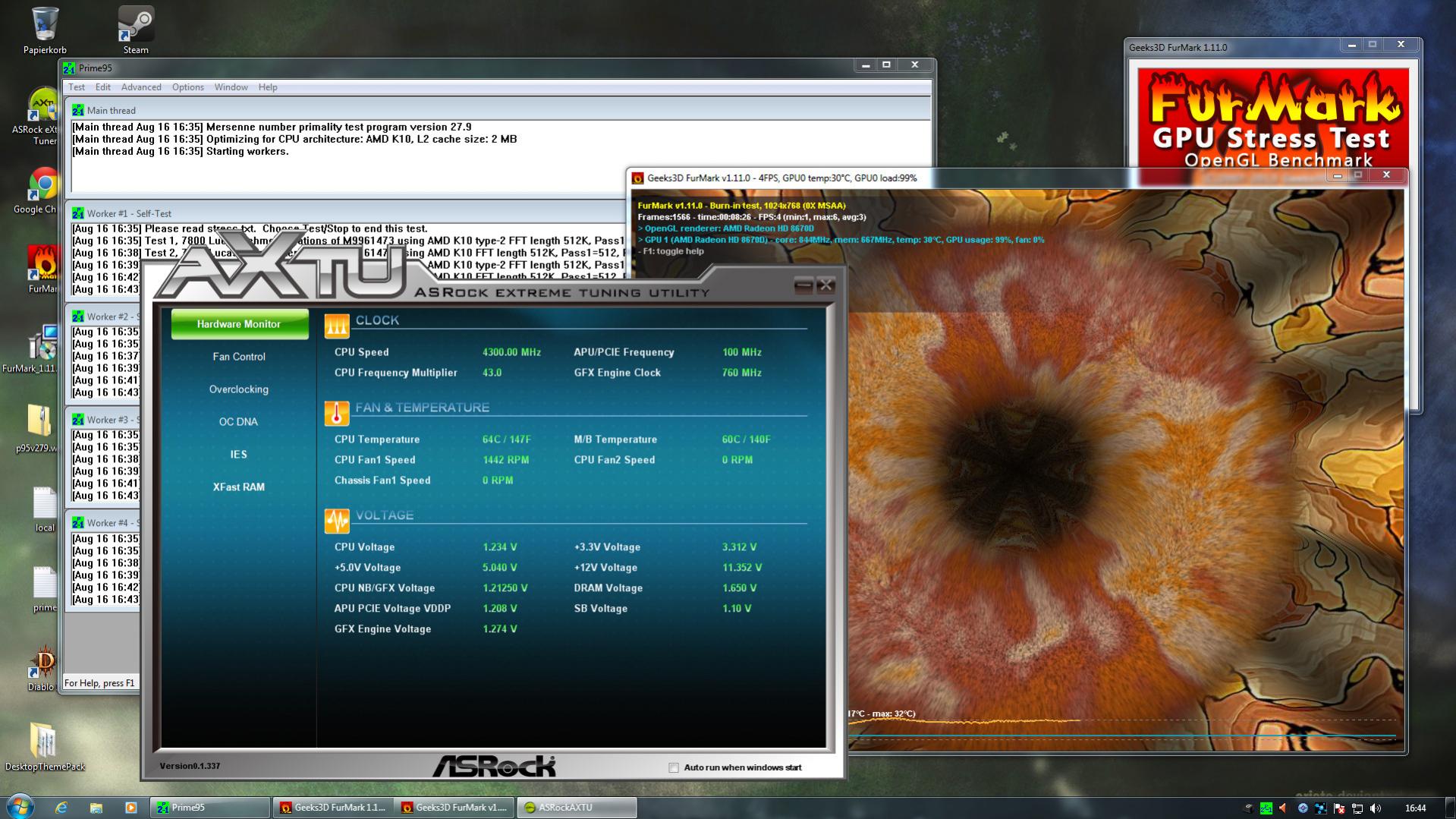
Task: Open the Help menu in Prime95
Action: click(x=268, y=87)
